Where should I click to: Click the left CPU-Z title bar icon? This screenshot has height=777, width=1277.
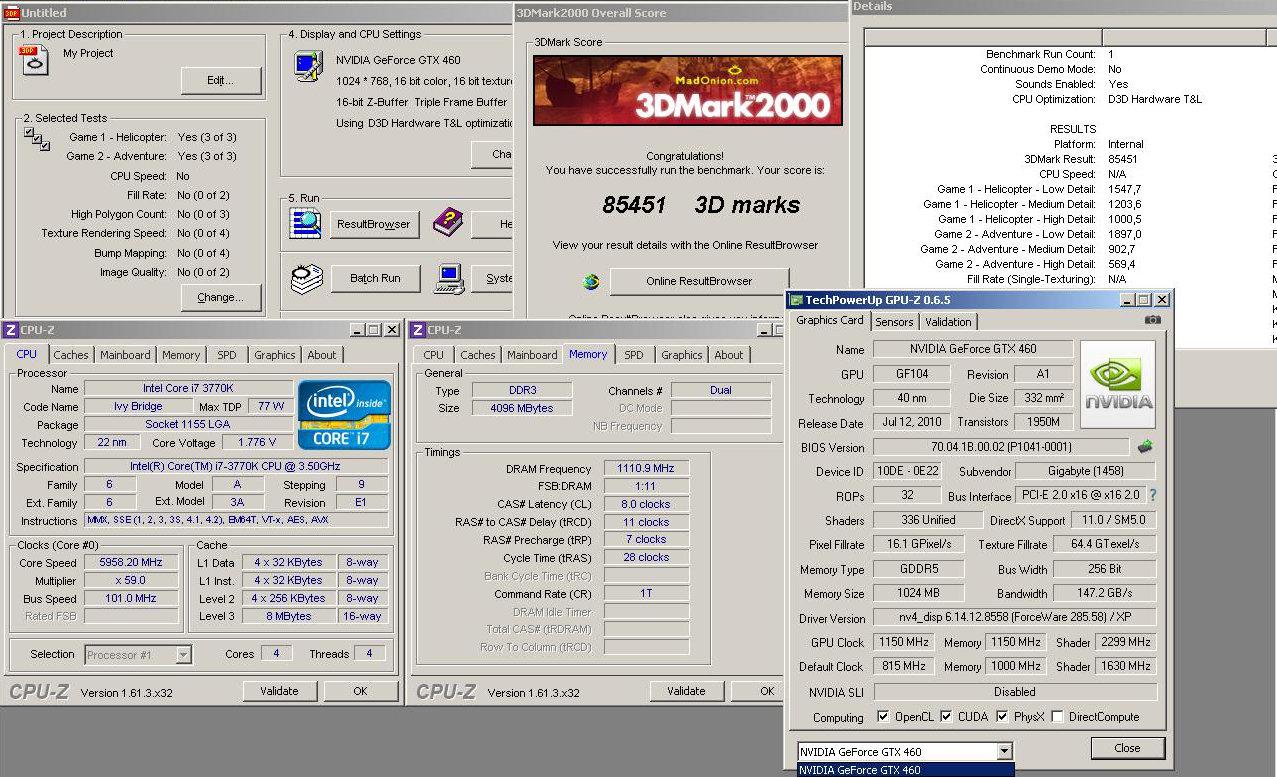(11, 330)
